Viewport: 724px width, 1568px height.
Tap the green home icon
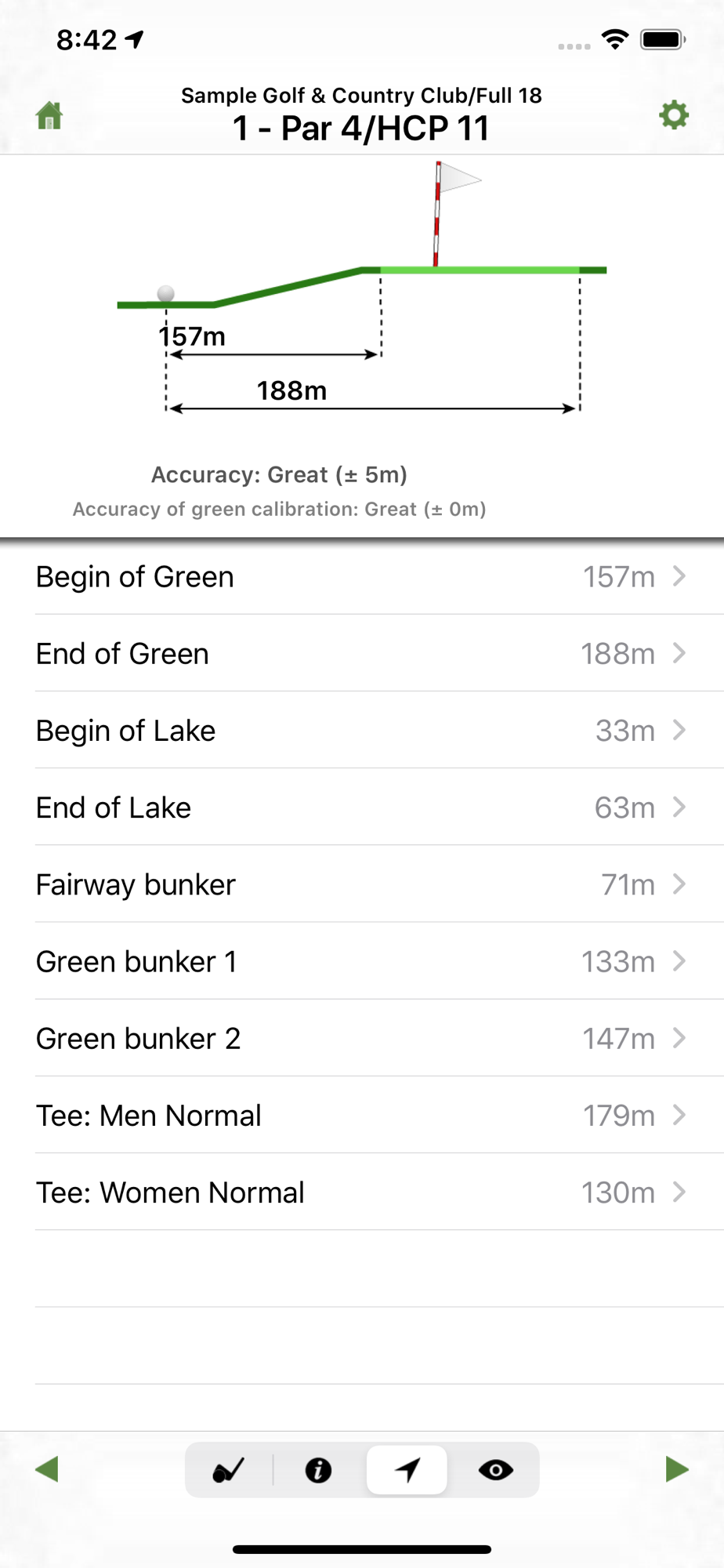coord(49,116)
